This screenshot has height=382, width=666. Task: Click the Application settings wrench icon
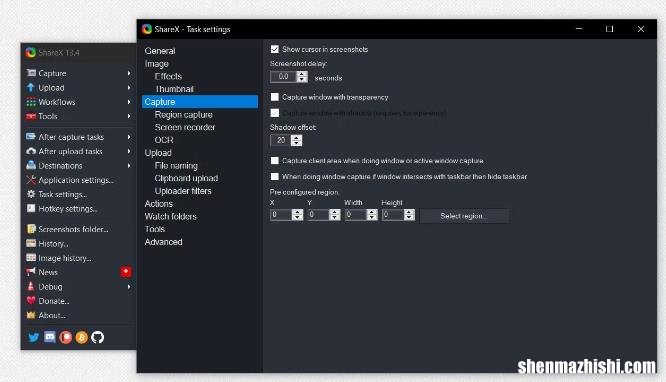point(31,180)
